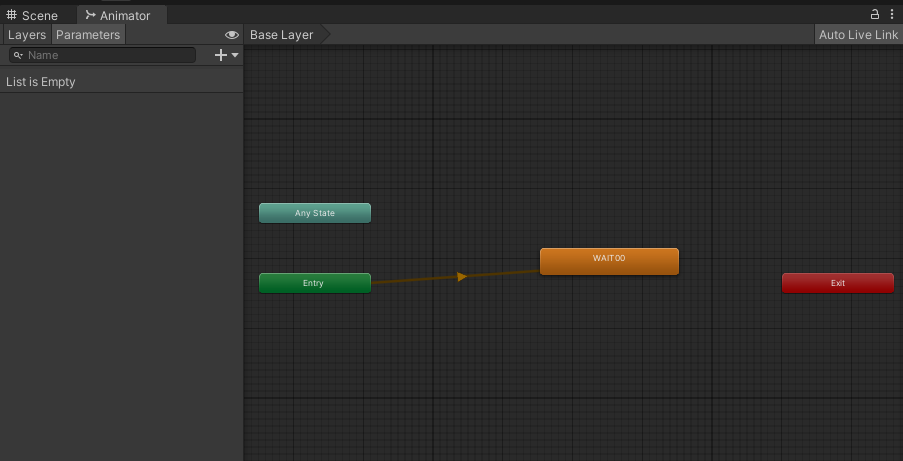Select the Entry node
This screenshot has width=903, height=461.
pos(315,283)
